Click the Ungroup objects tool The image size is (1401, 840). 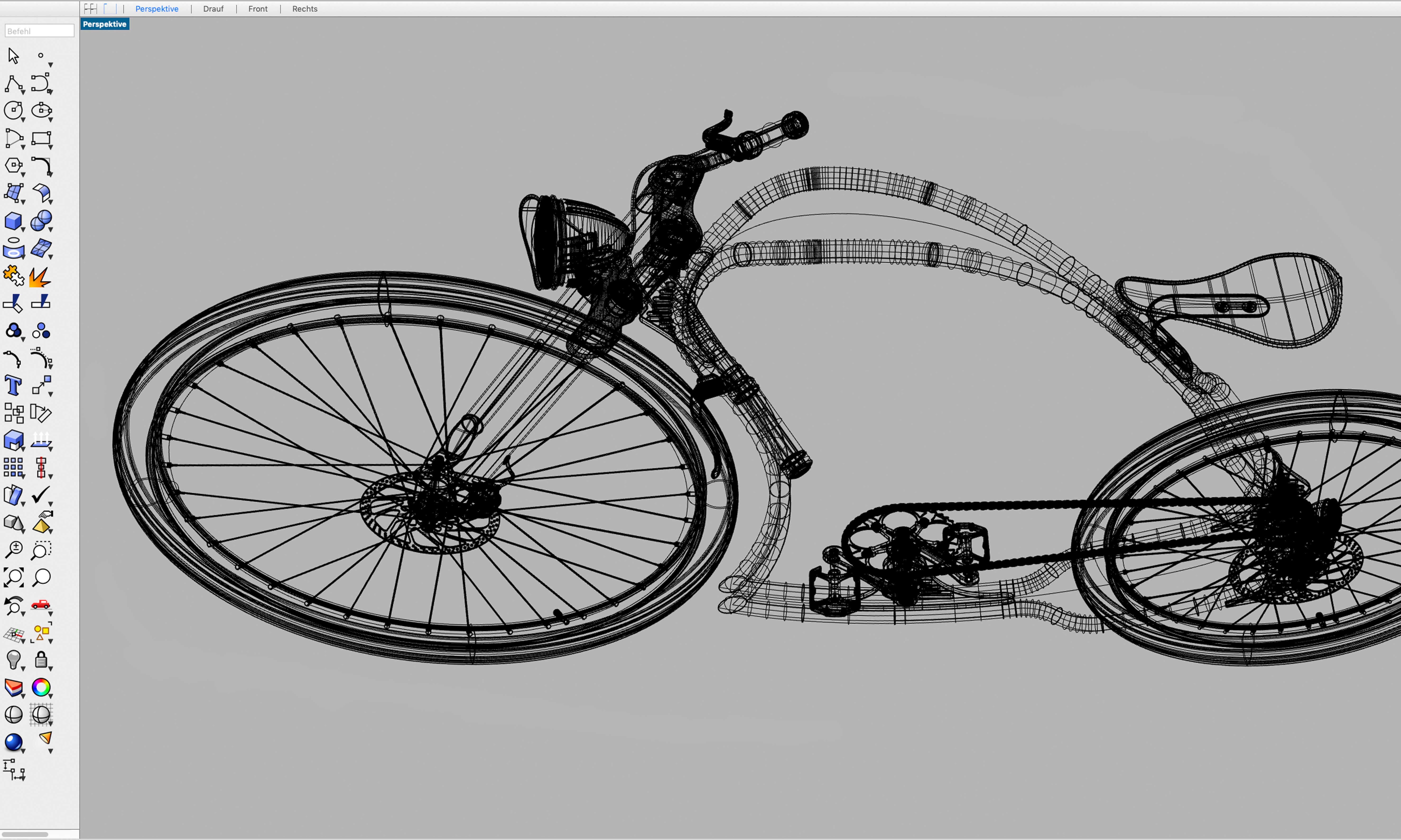point(41,330)
